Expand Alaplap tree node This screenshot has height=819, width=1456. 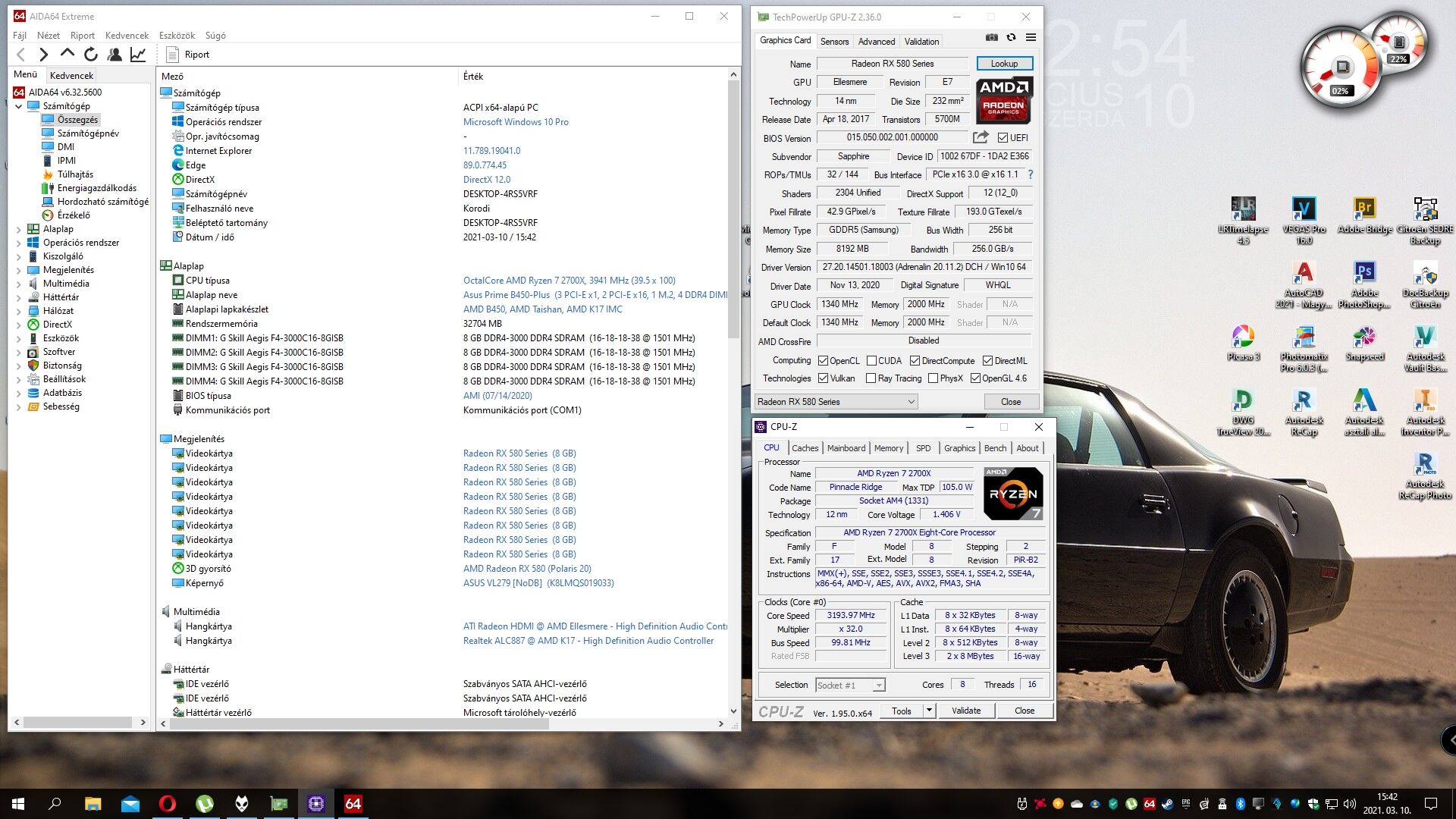[x=19, y=229]
